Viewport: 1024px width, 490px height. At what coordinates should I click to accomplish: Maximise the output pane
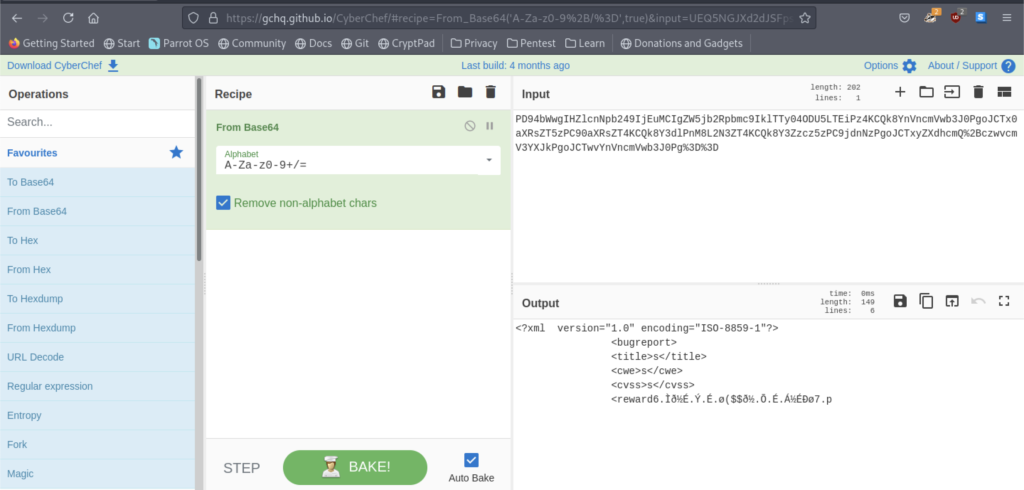1004,301
